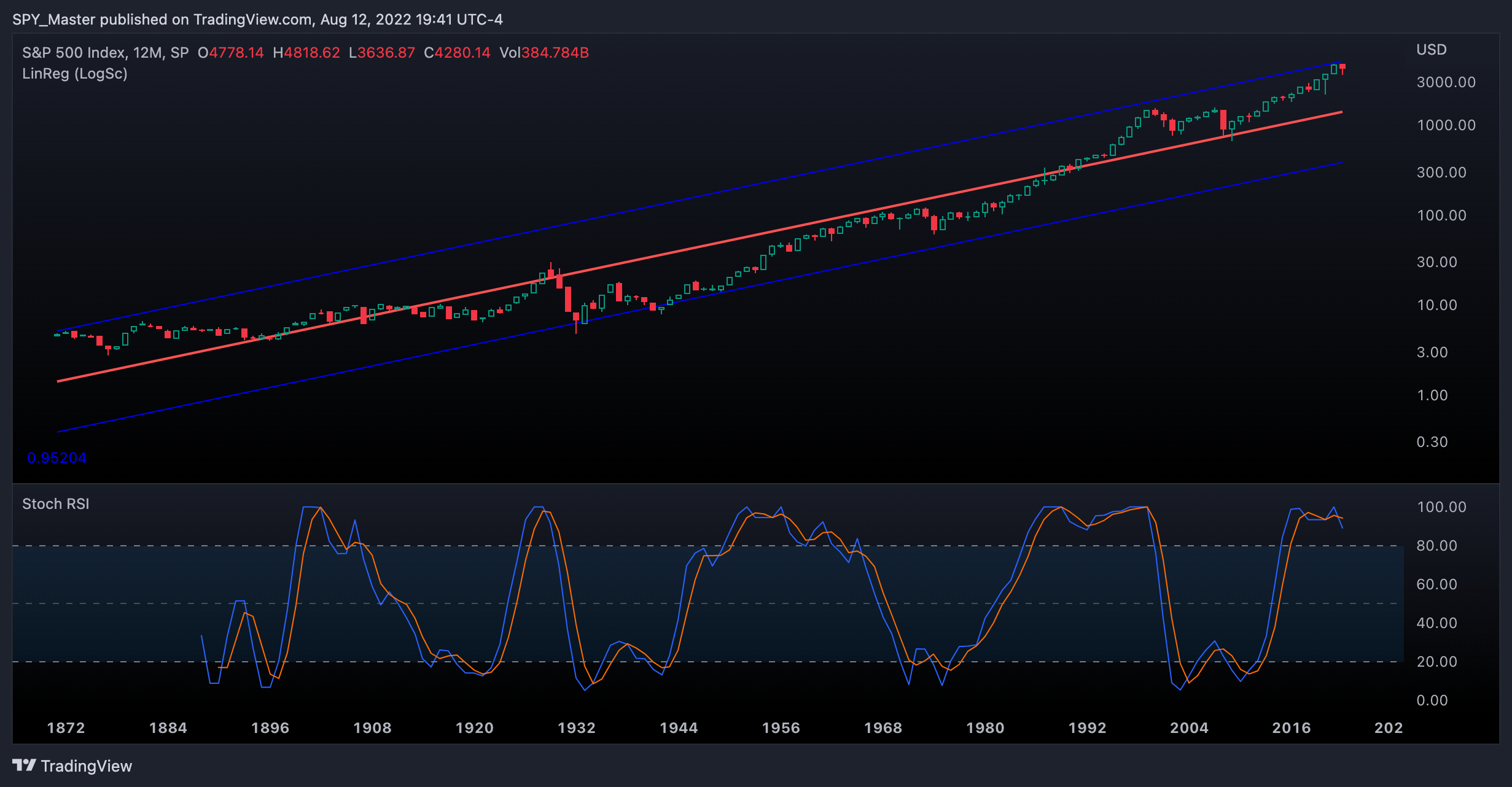Screen dimensions: 1512x787
Task: Click the 1000.00 price axis label
Action: [x=1446, y=125]
